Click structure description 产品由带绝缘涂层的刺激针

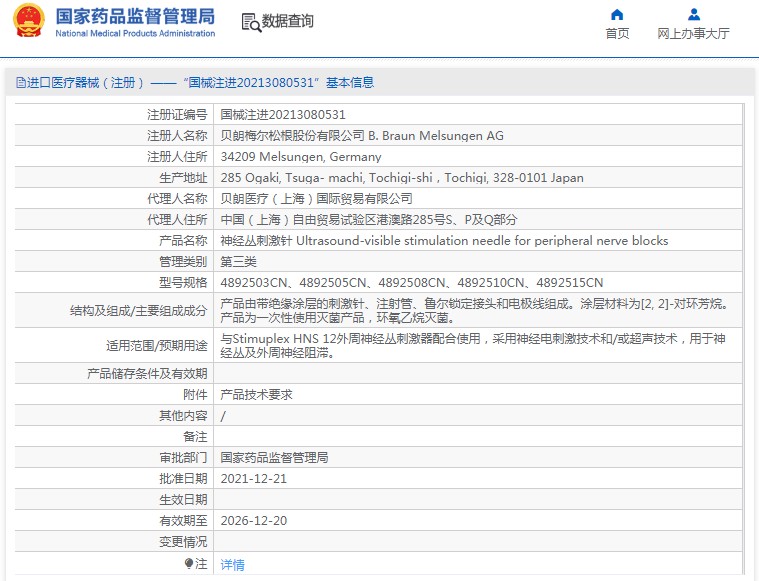coord(474,310)
